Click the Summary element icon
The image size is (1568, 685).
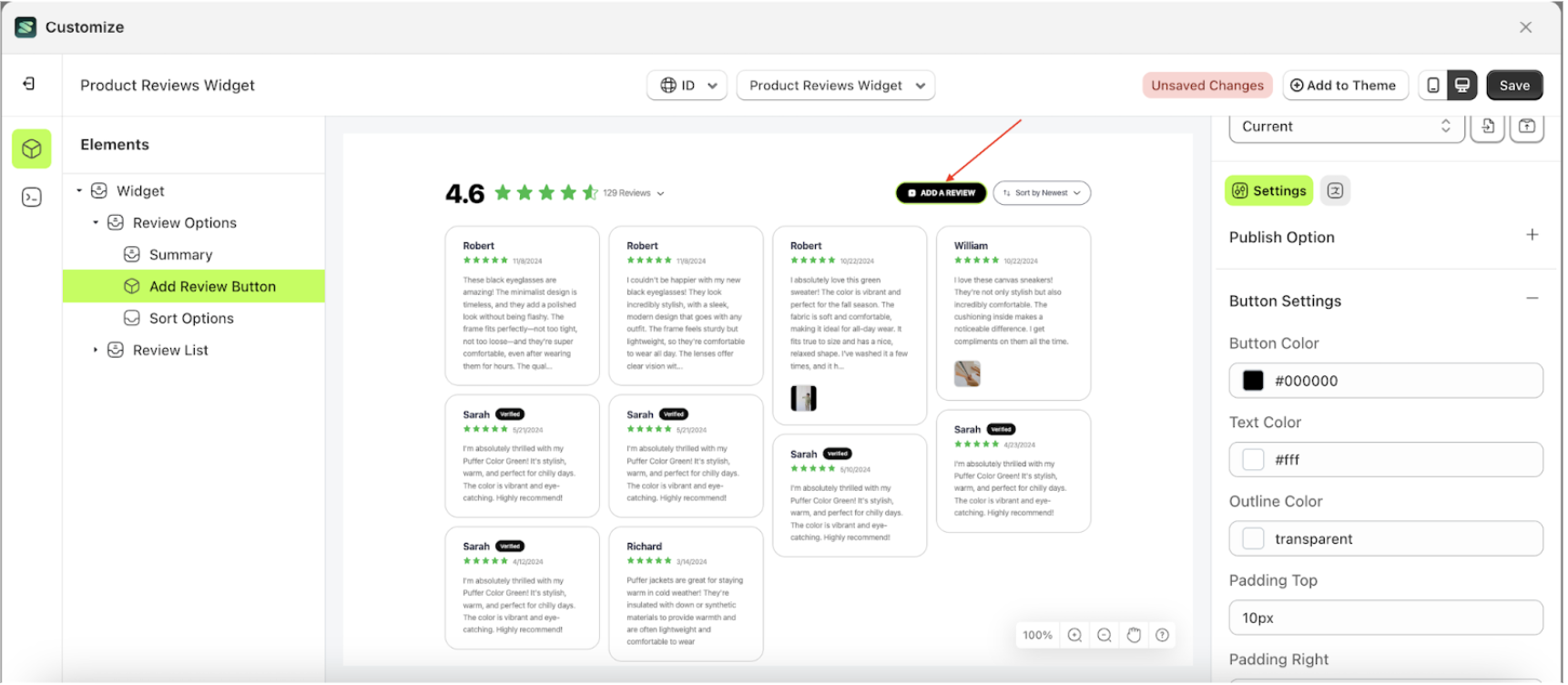pos(132,254)
